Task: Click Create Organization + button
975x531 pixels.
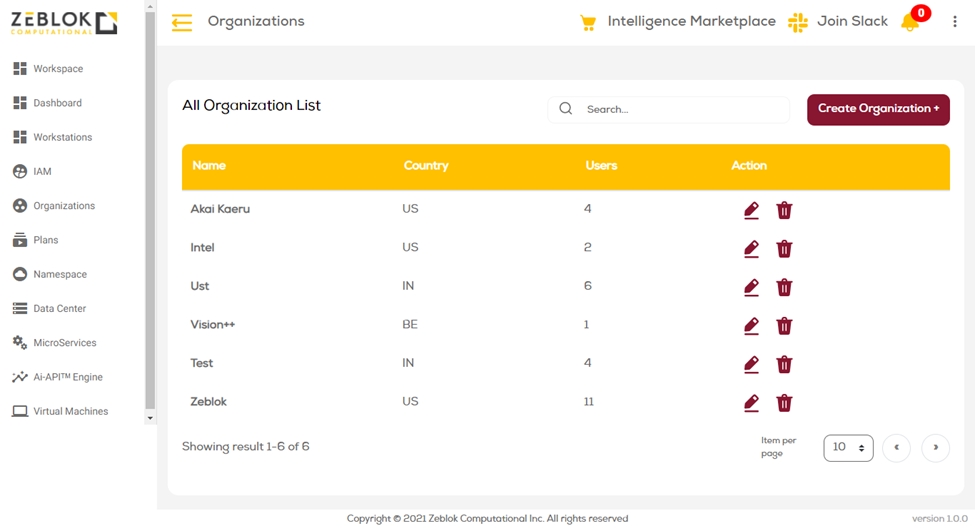Action: (x=878, y=109)
